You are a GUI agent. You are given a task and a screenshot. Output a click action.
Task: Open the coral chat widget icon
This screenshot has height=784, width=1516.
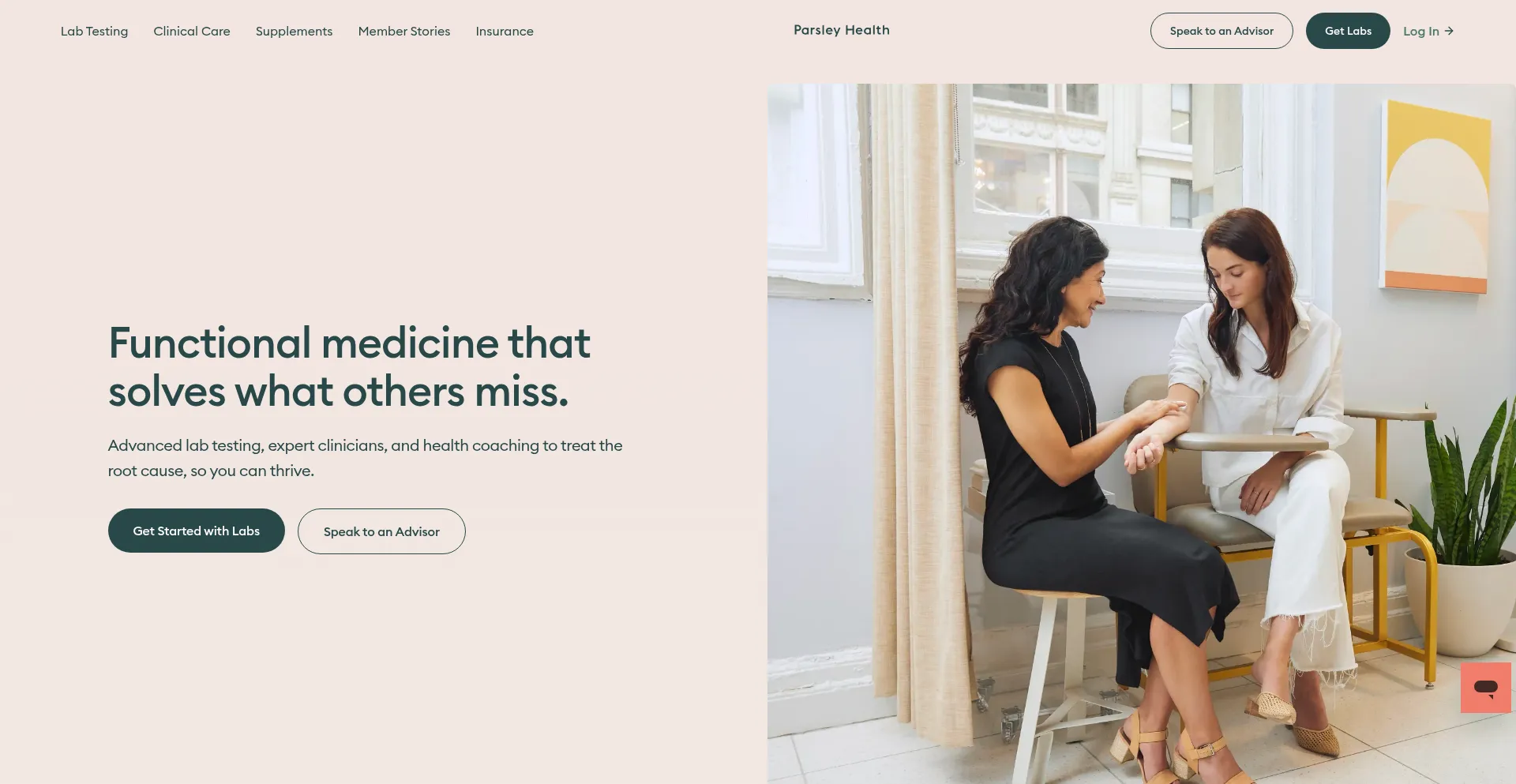(1485, 688)
